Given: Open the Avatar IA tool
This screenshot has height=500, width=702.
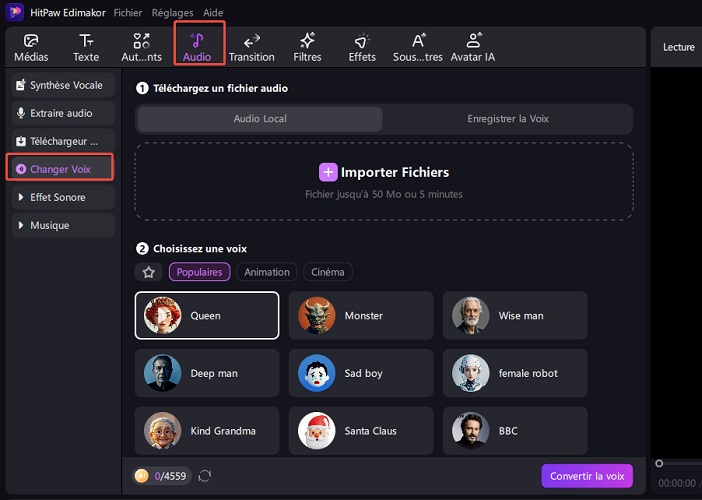Looking at the screenshot, I should pyautogui.click(x=473, y=47).
